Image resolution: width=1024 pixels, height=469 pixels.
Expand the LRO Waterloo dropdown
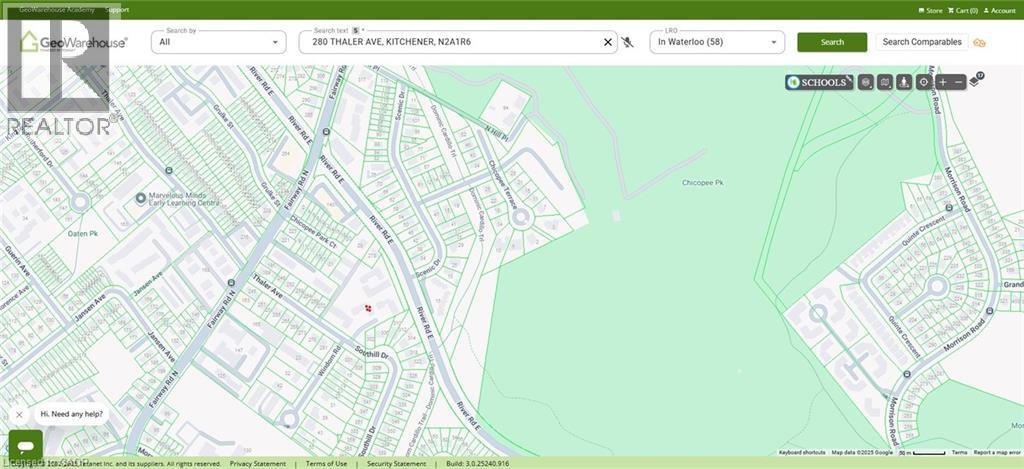point(716,42)
